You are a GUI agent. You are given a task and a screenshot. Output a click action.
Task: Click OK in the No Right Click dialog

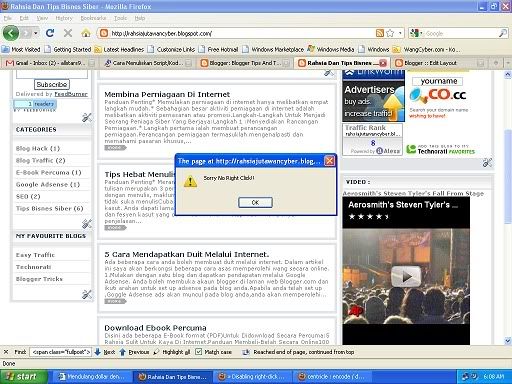255,202
